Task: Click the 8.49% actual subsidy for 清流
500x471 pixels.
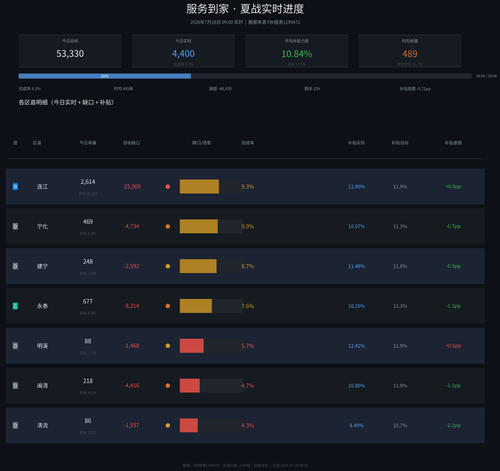Action: [x=356, y=425]
